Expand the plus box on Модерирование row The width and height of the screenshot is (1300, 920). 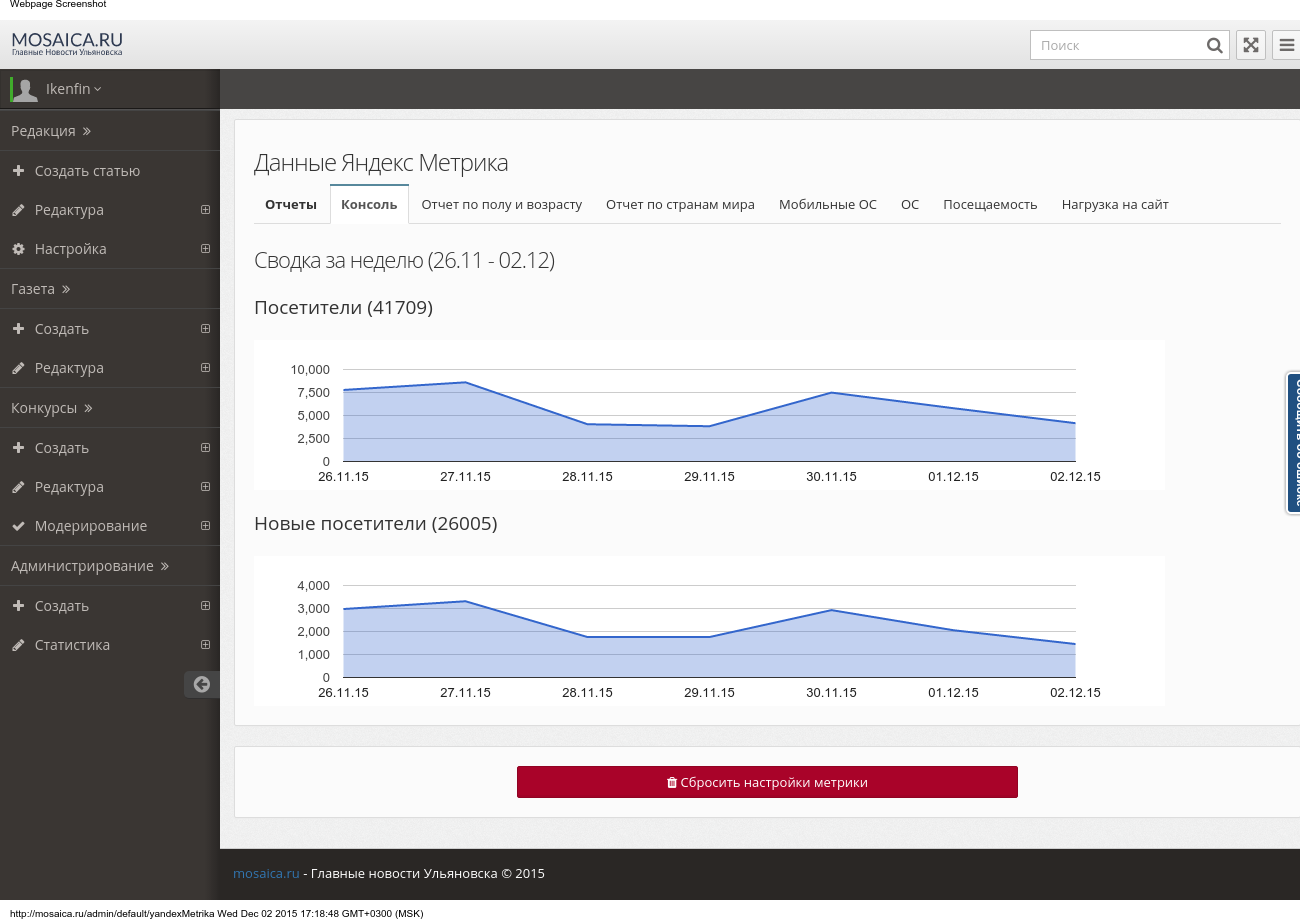tap(205, 526)
